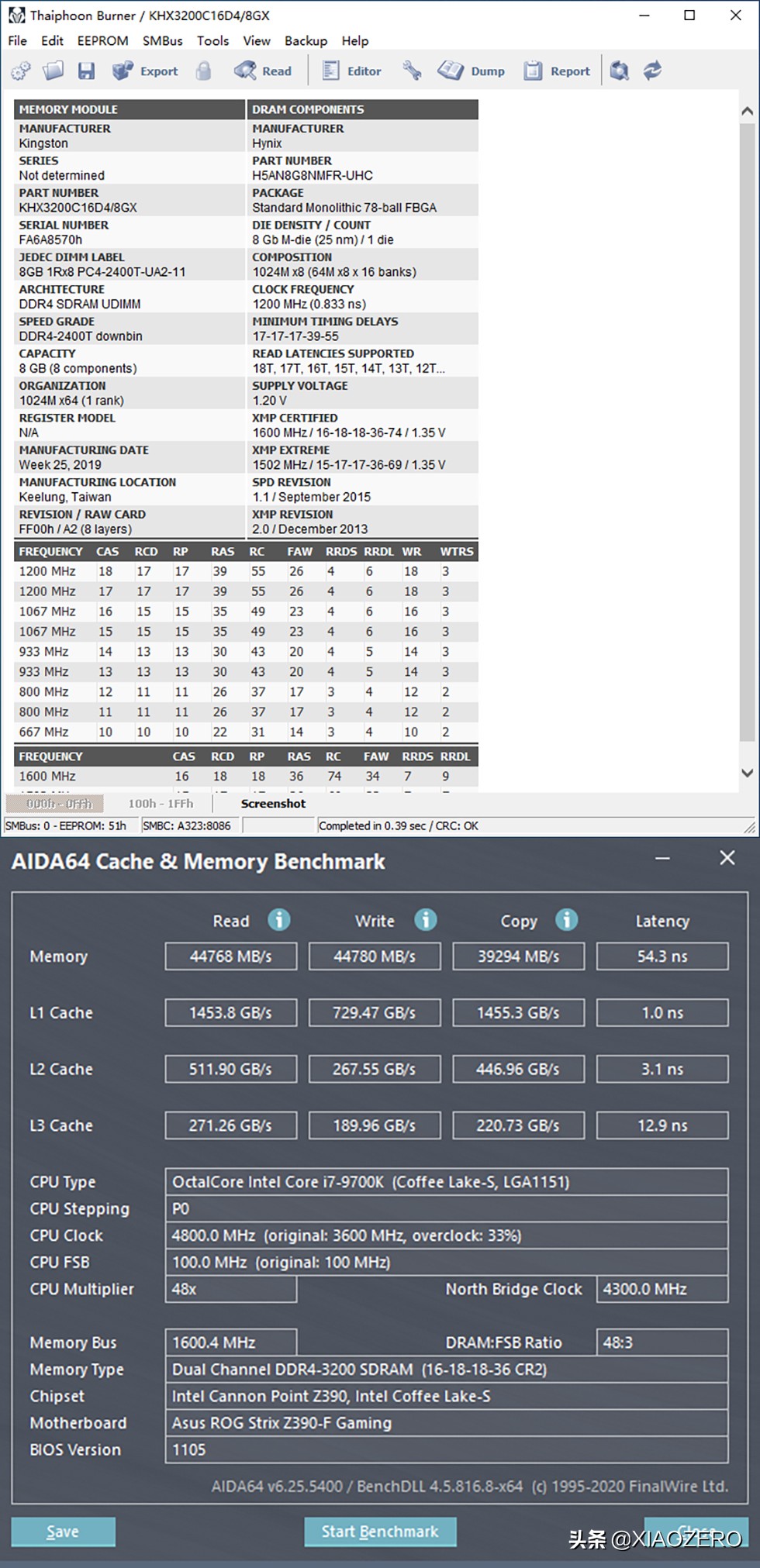Open the Tools menu
Viewport: 760px width, 1568px height.
coord(212,41)
